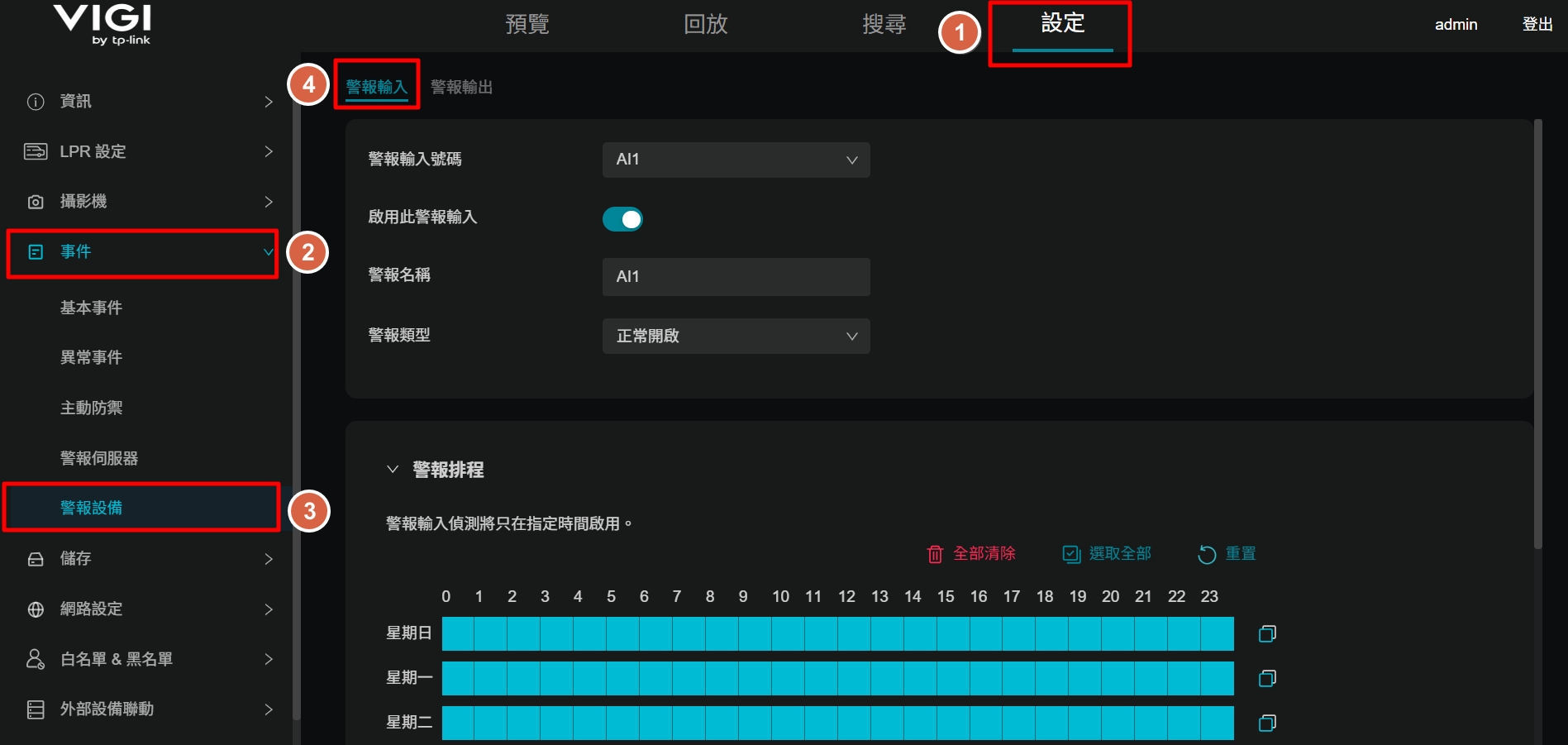The width and height of the screenshot is (1568, 745).
Task: Expand the 儲存 menu chevron
Action: pyautogui.click(x=269, y=559)
